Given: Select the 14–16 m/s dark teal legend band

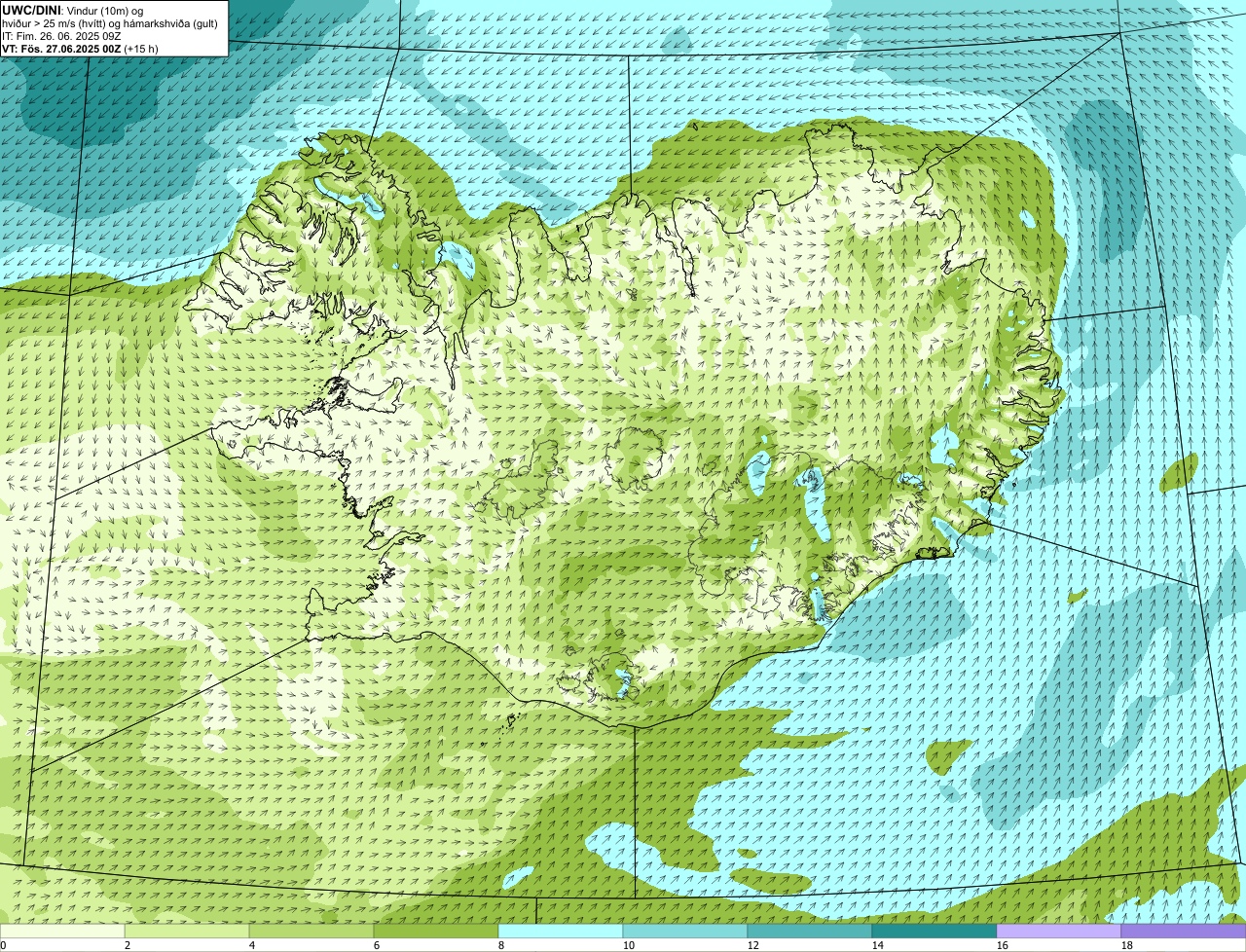Looking at the screenshot, I should tap(934, 931).
